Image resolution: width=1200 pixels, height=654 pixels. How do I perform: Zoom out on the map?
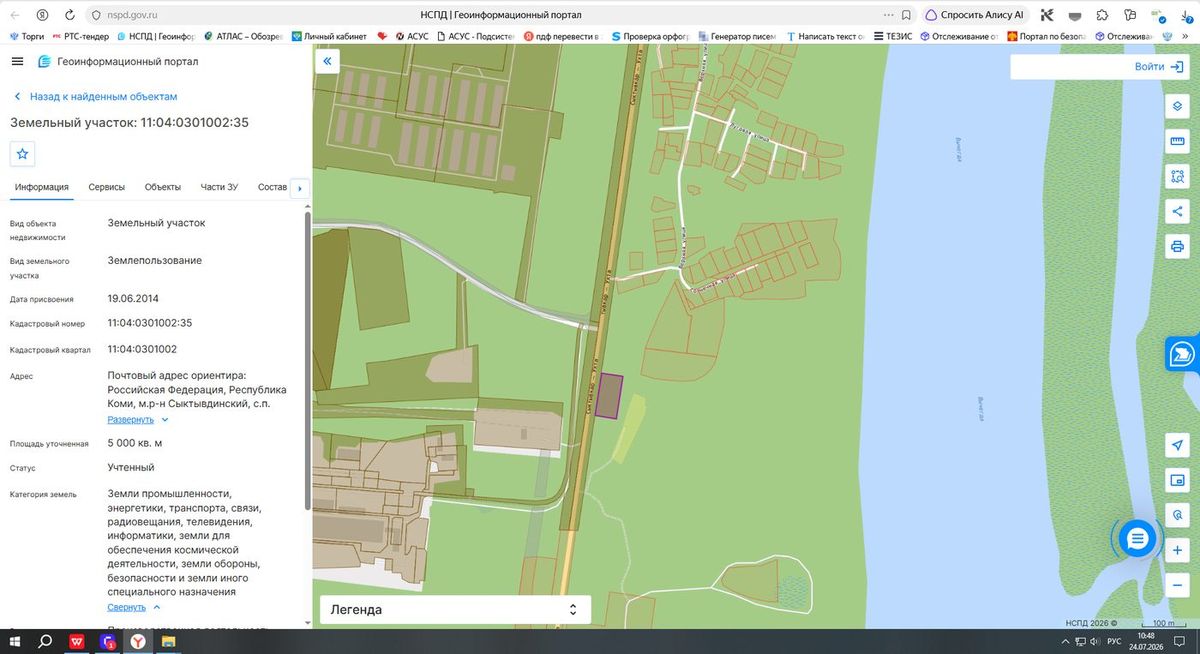point(1177,585)
